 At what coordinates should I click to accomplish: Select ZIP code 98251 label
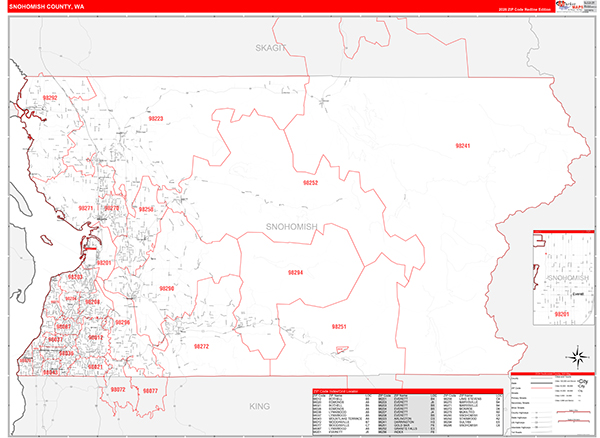(x=339, y=327)
